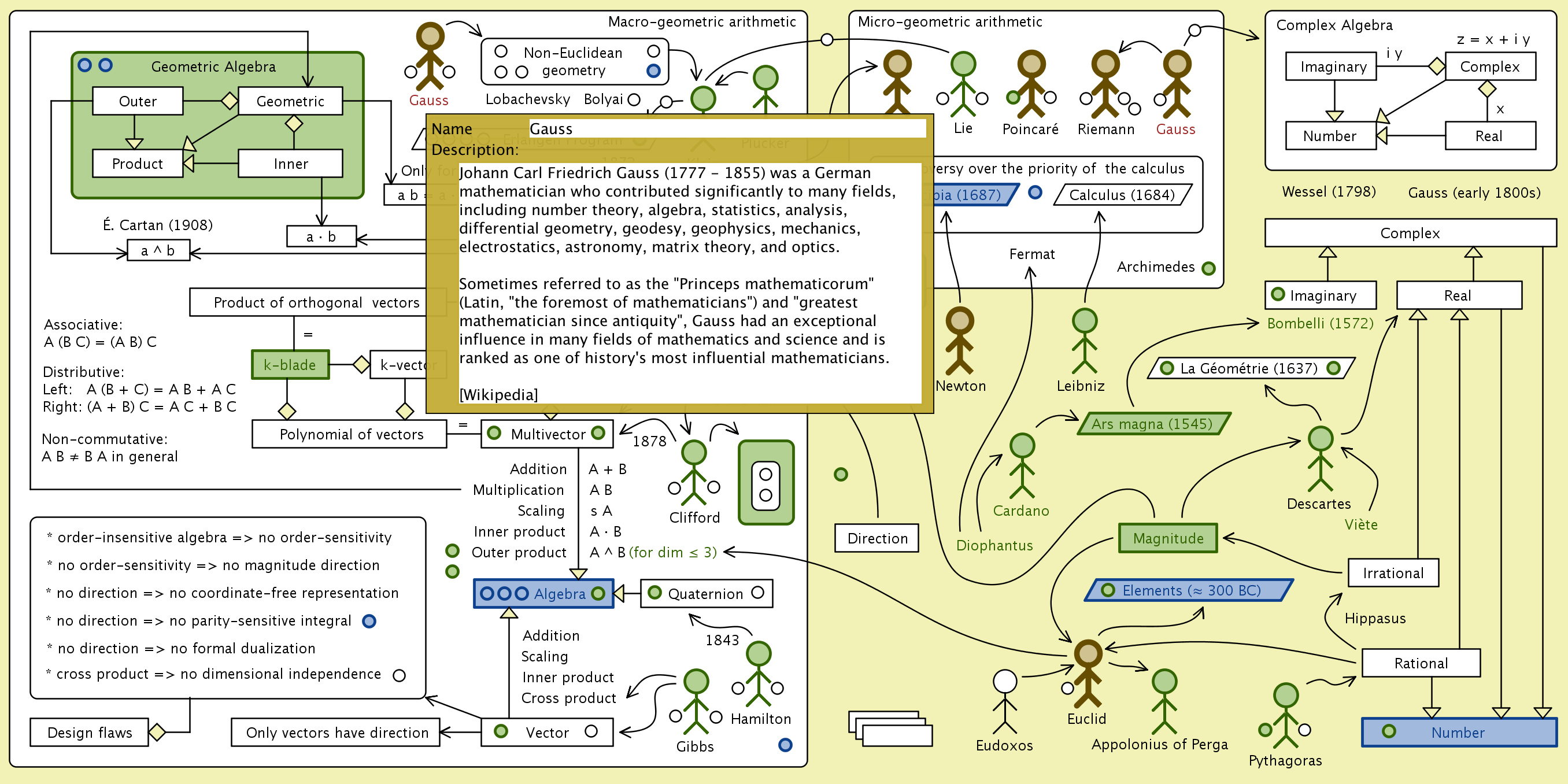Click the Gibbs stick figure

point(695,701)
